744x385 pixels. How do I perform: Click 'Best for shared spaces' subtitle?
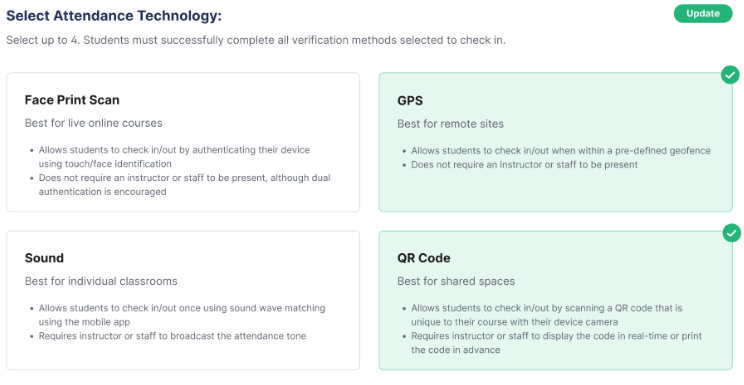(456, 281)
